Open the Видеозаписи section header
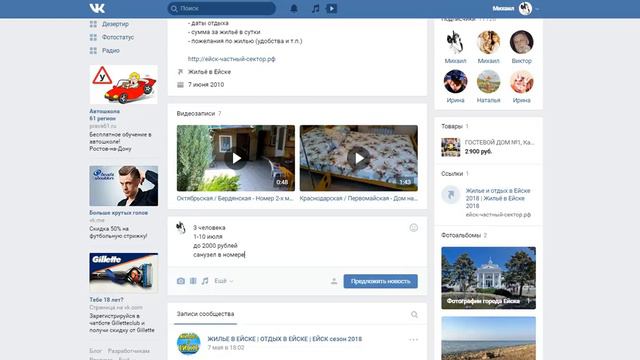Screen dimensions: 640x360 (199, 113)
